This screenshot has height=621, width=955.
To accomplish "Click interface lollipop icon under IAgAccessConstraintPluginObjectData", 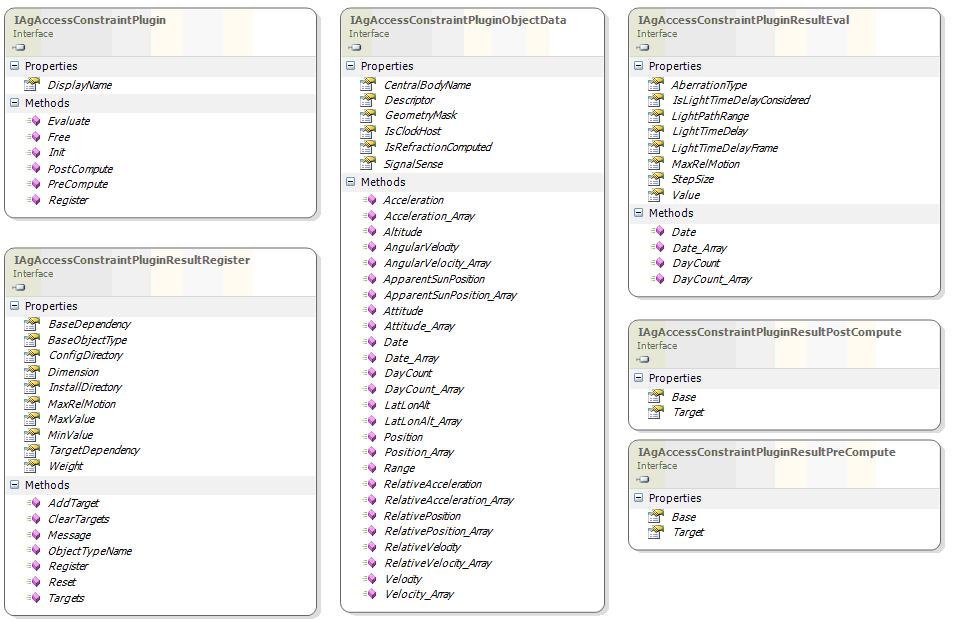I will (x=354, y=47).
